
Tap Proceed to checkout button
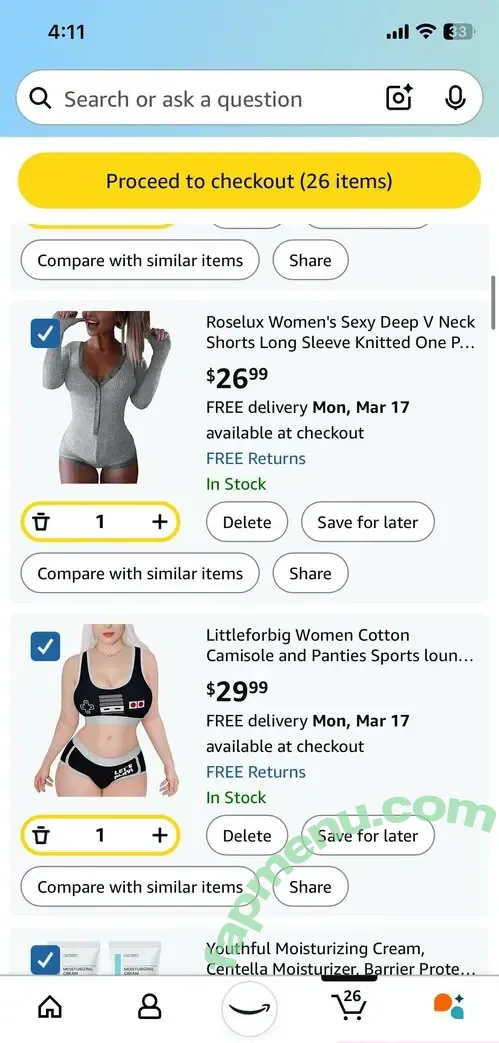click(250, 181)
